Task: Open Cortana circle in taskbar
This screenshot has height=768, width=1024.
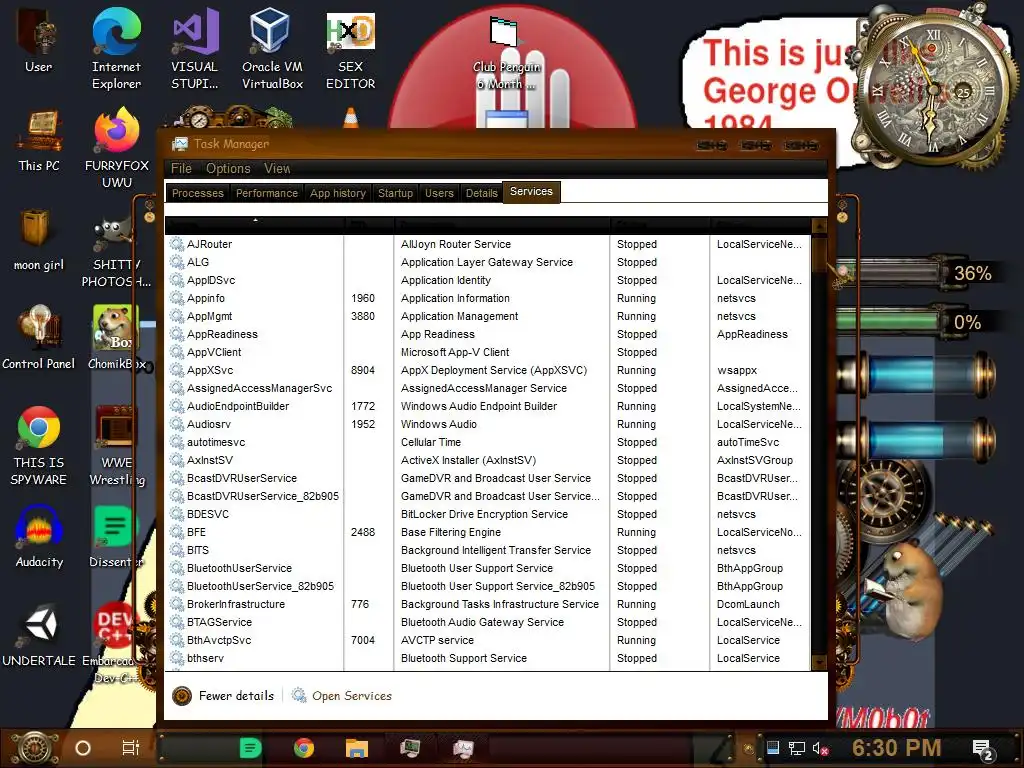Action: click(x=83, y=748)
